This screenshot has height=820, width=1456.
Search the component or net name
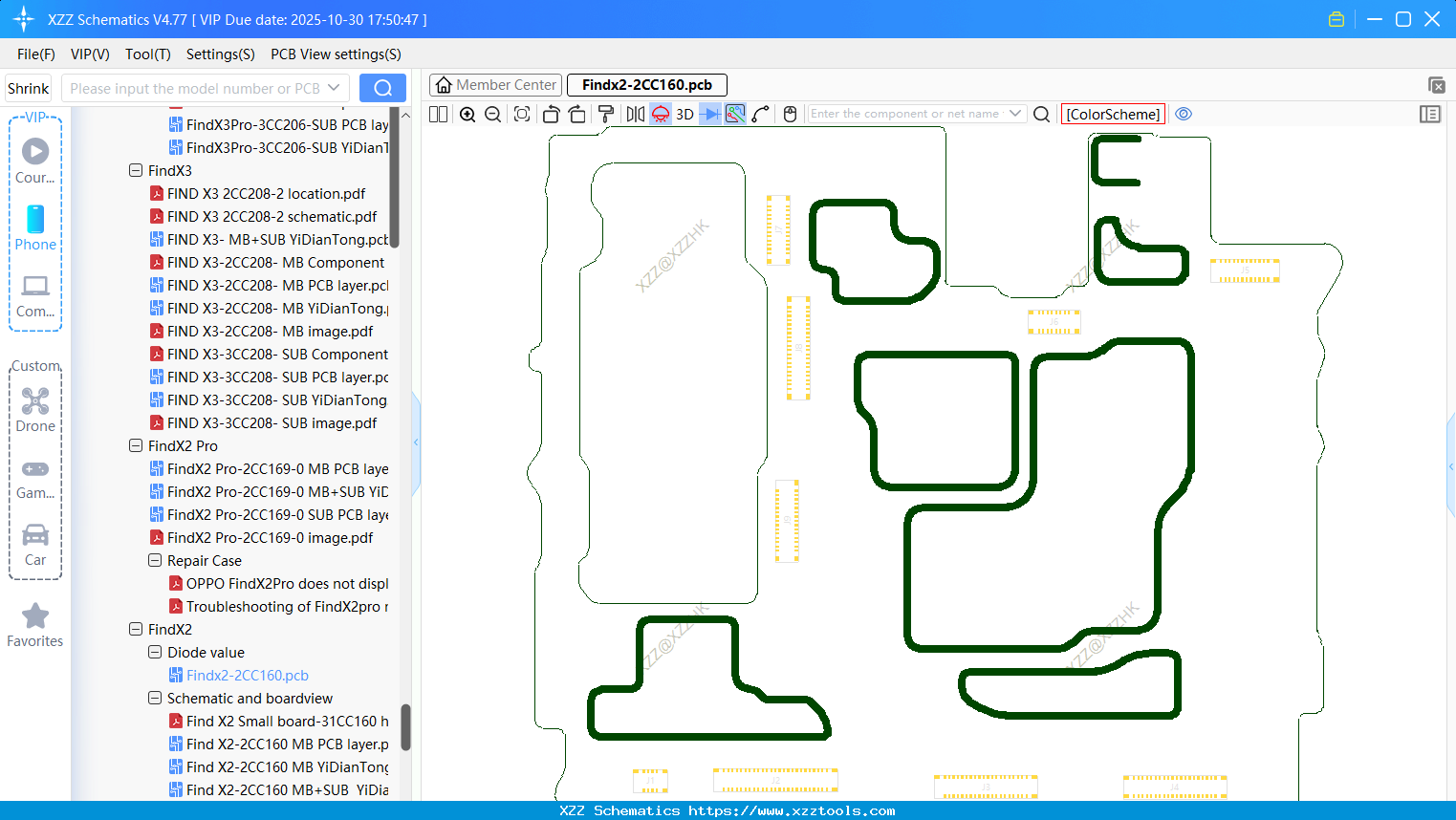(1042, 114)
